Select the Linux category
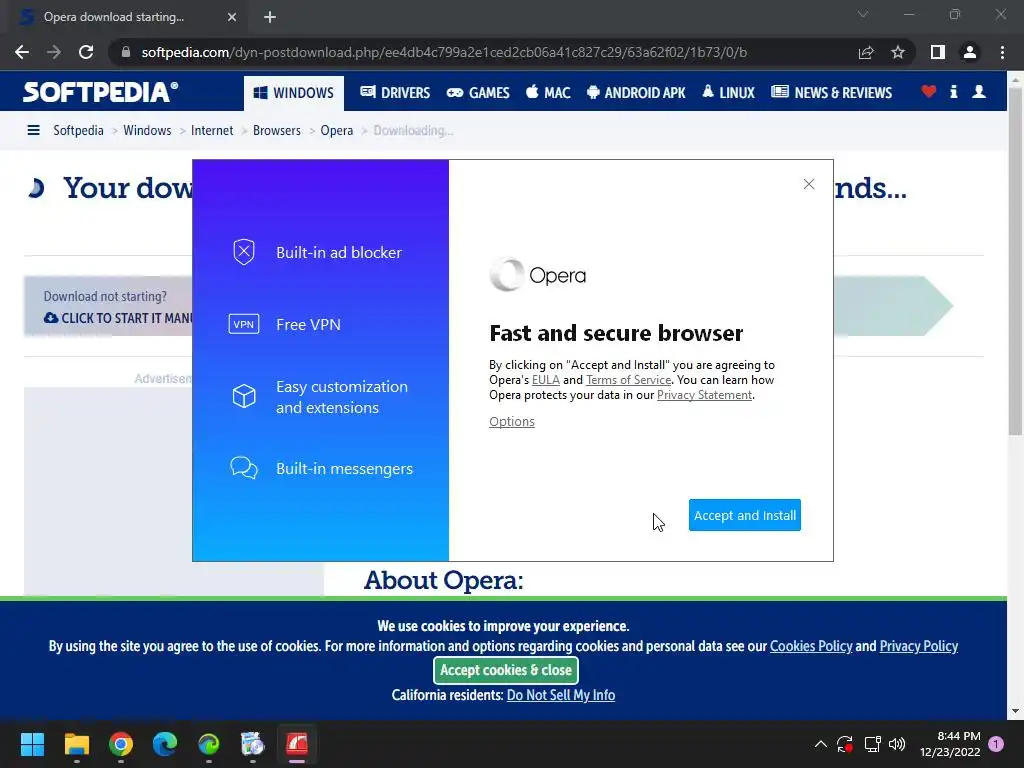 tap(728, 93)
